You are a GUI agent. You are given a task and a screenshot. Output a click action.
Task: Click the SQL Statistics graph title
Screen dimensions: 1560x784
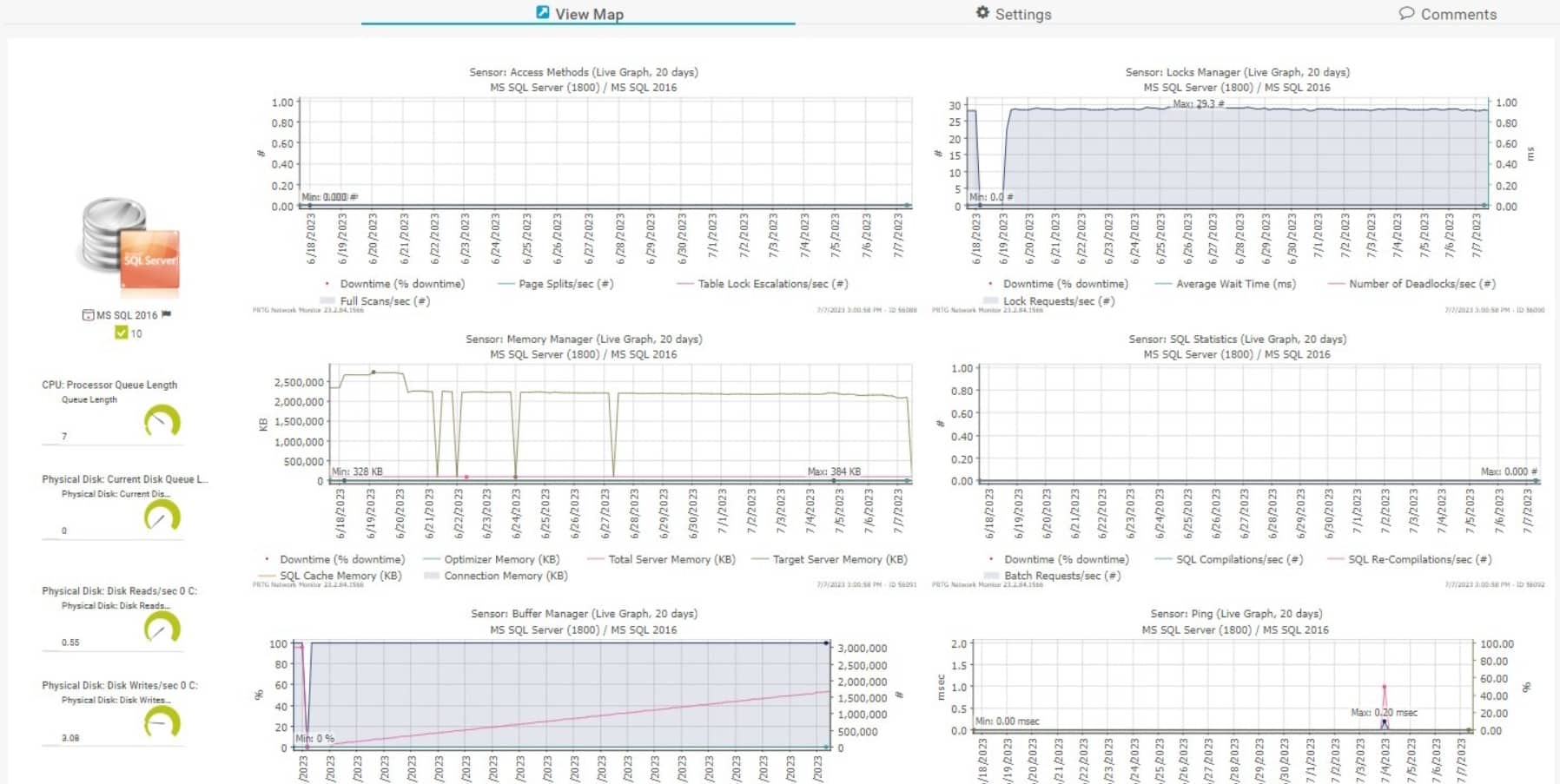coord(1237,339)
